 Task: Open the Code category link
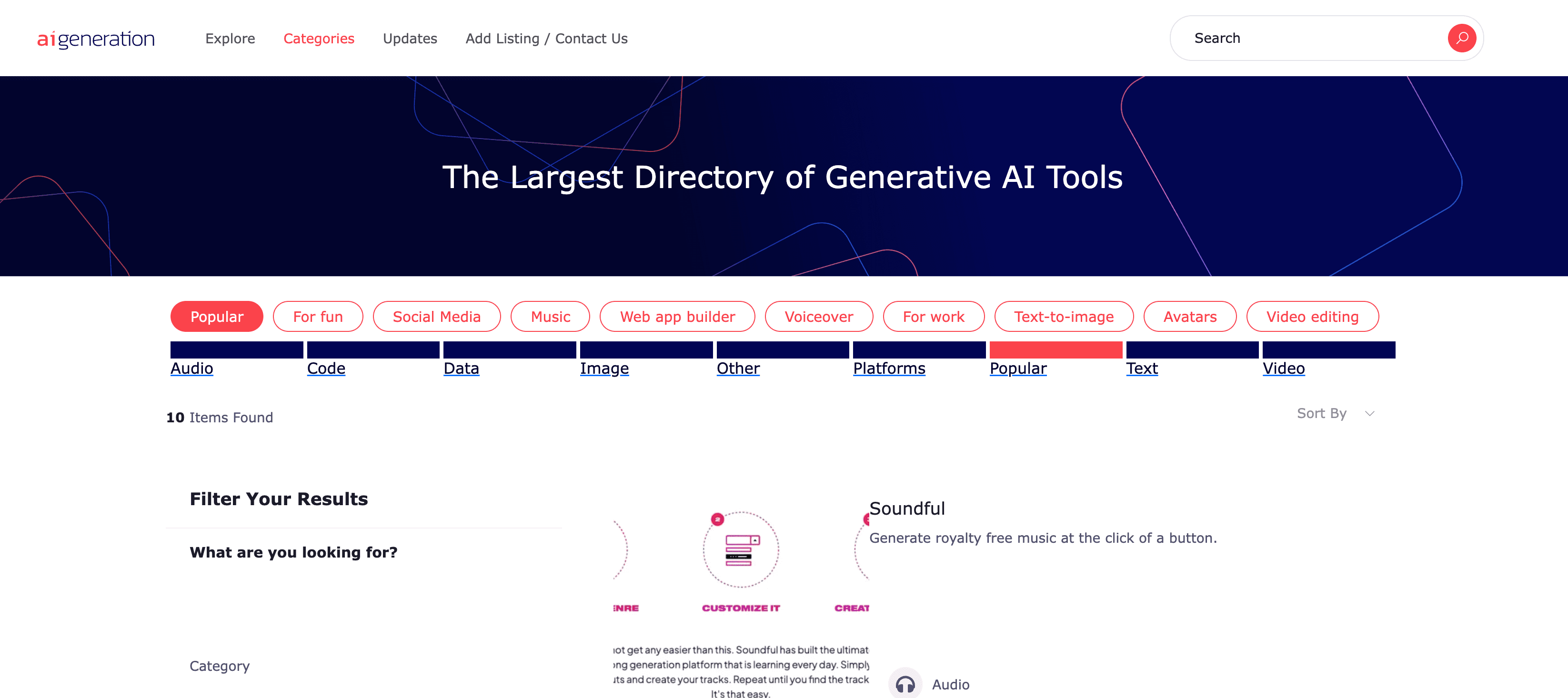point(326,368)
